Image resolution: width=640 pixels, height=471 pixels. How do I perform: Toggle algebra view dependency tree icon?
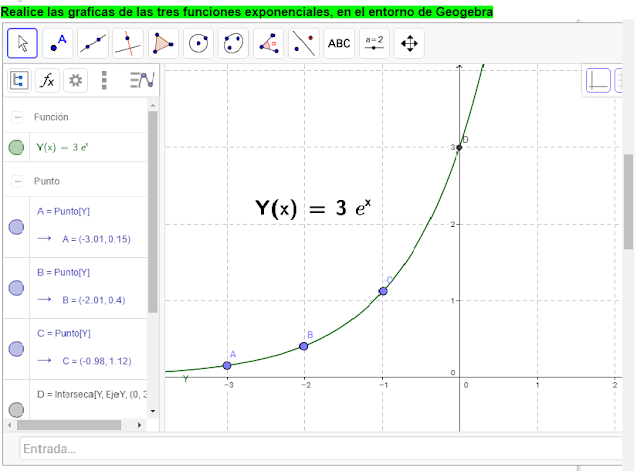[19, 80]
